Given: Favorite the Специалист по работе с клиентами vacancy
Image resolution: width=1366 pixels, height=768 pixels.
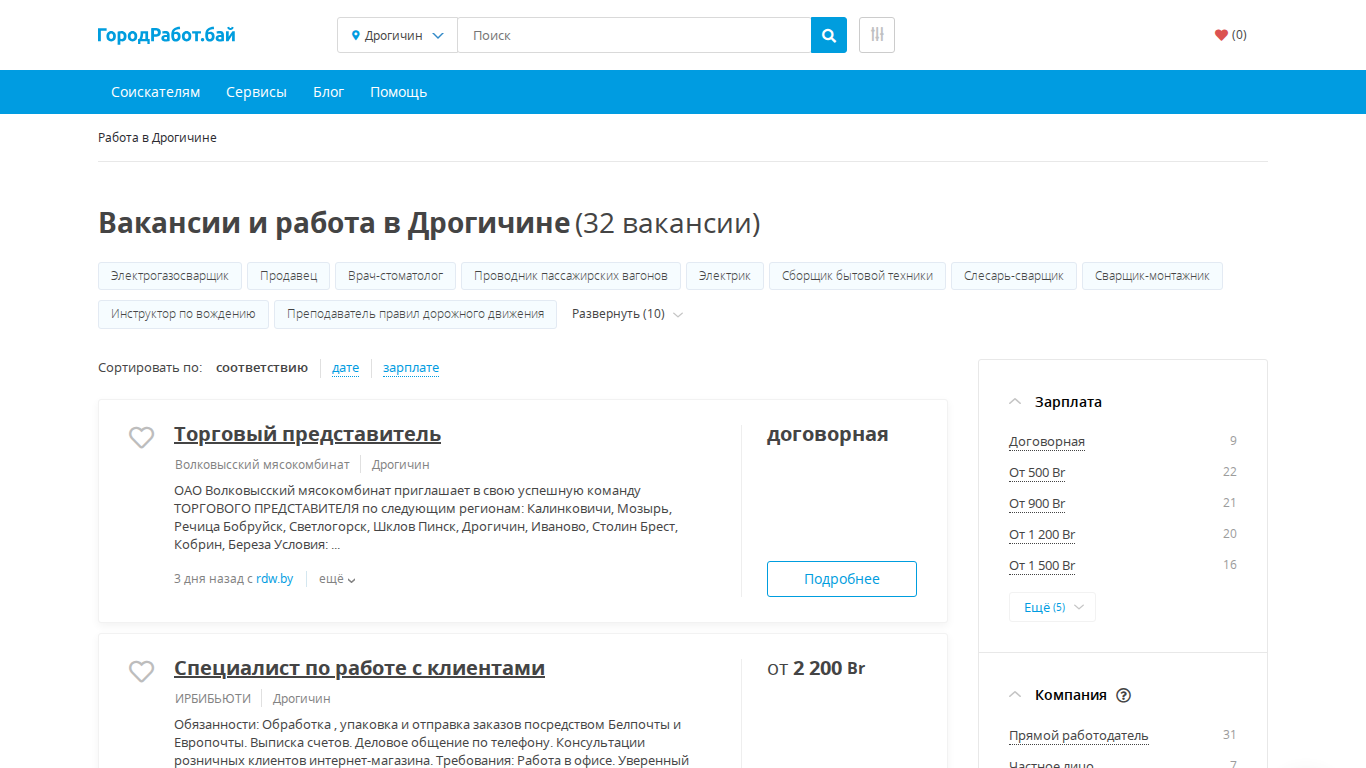Looking at the screenshot, I should [142, 671].
